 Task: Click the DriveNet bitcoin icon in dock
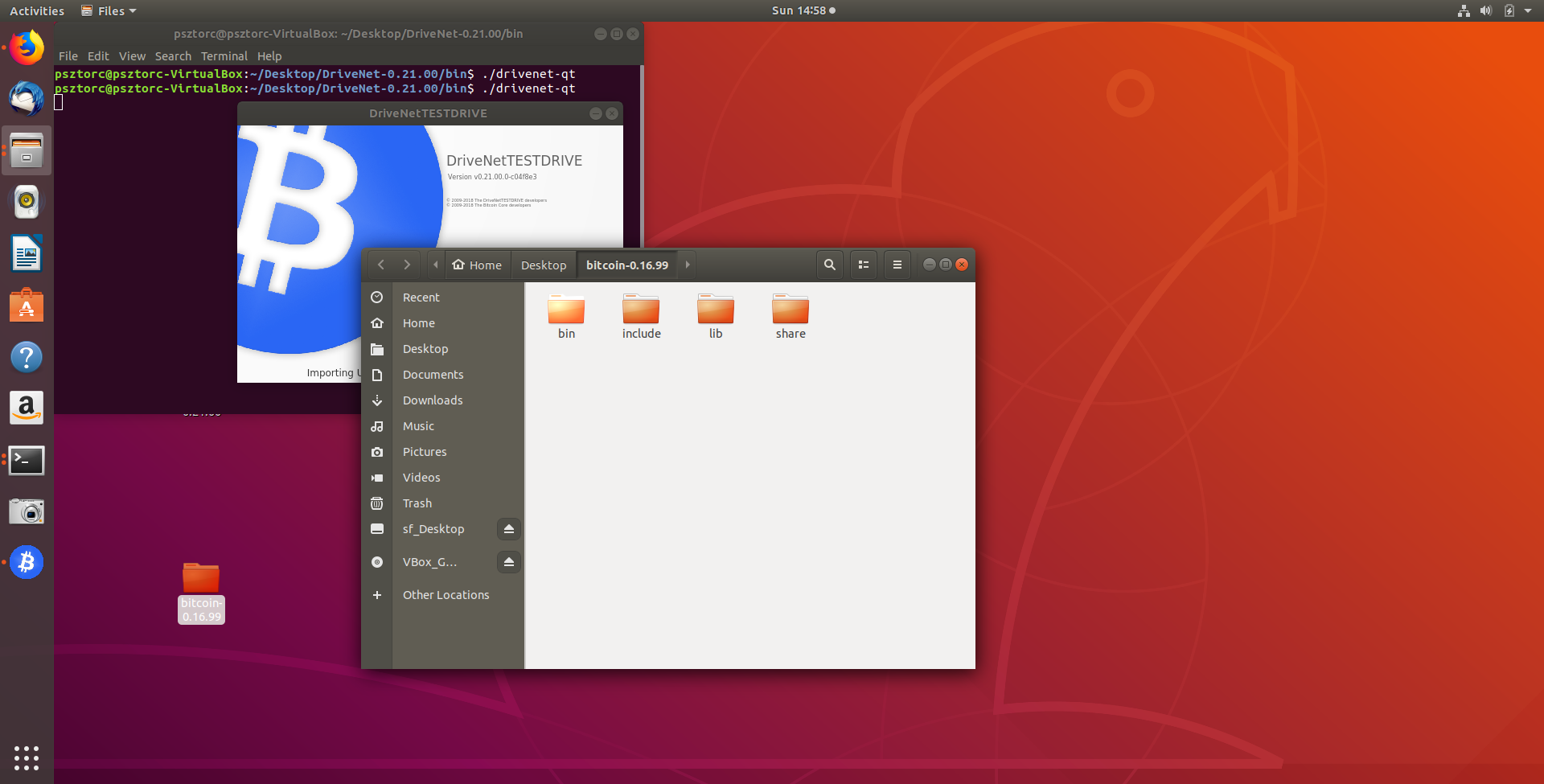tap(27, 563)
